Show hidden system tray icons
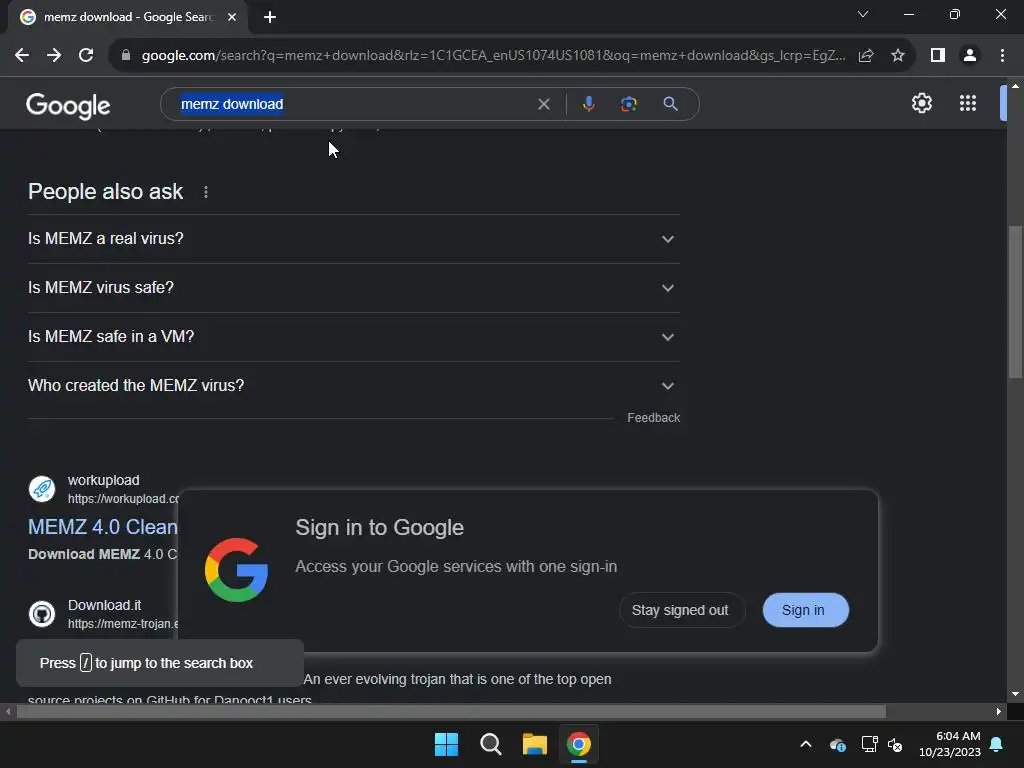 [x=806, y=744]
